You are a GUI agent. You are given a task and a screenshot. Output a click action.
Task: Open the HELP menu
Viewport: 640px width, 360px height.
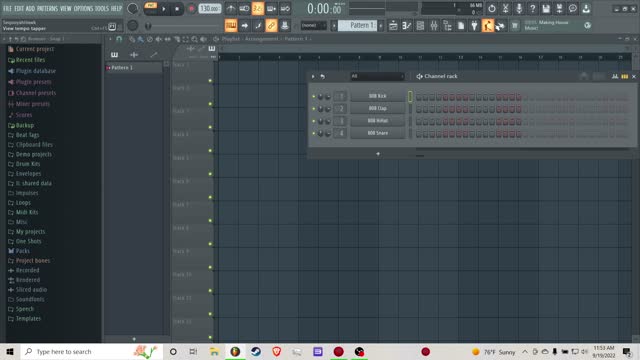coord(116,8)
